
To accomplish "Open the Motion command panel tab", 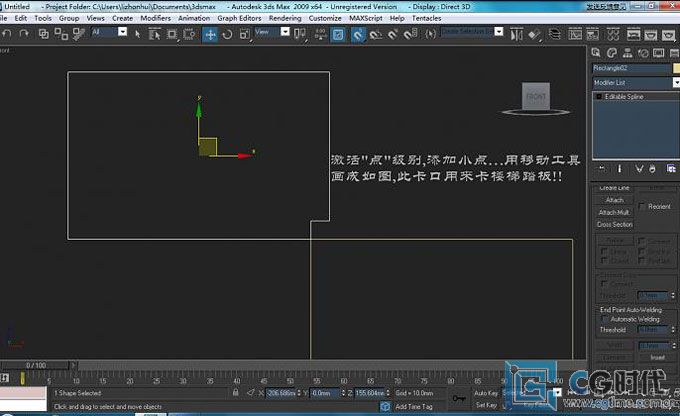I will tap(643, 53).
